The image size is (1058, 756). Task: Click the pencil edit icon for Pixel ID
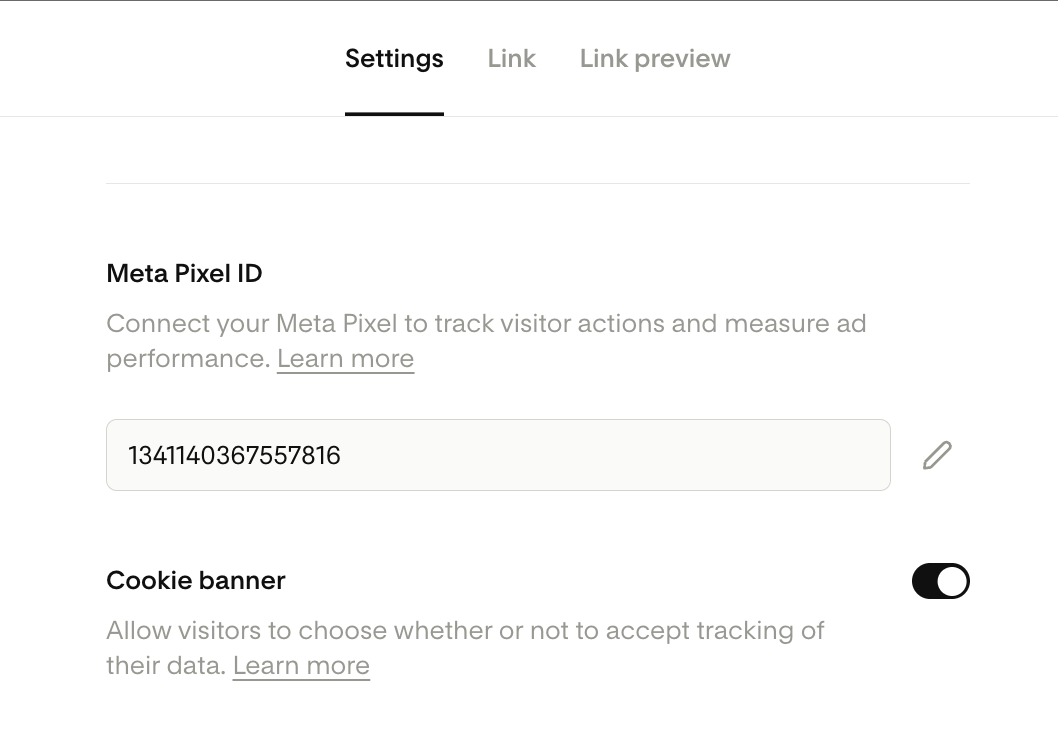point(937,455)
